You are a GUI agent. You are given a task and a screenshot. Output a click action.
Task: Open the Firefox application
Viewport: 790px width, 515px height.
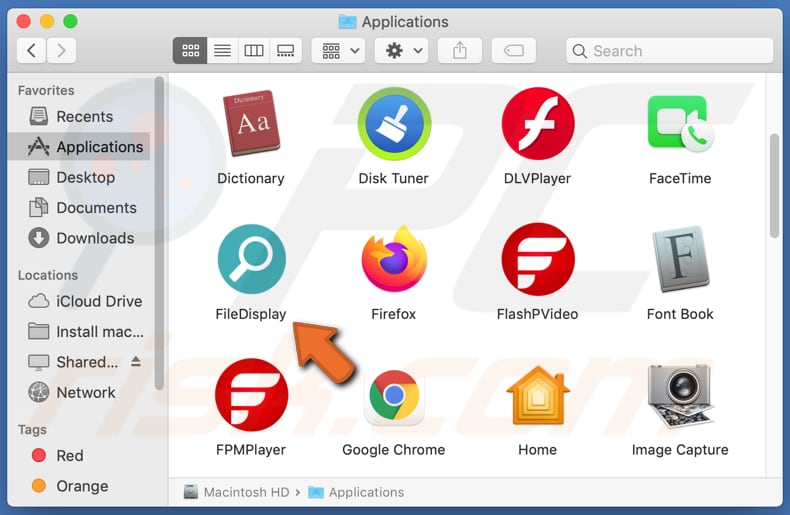(x=393, y=260)
